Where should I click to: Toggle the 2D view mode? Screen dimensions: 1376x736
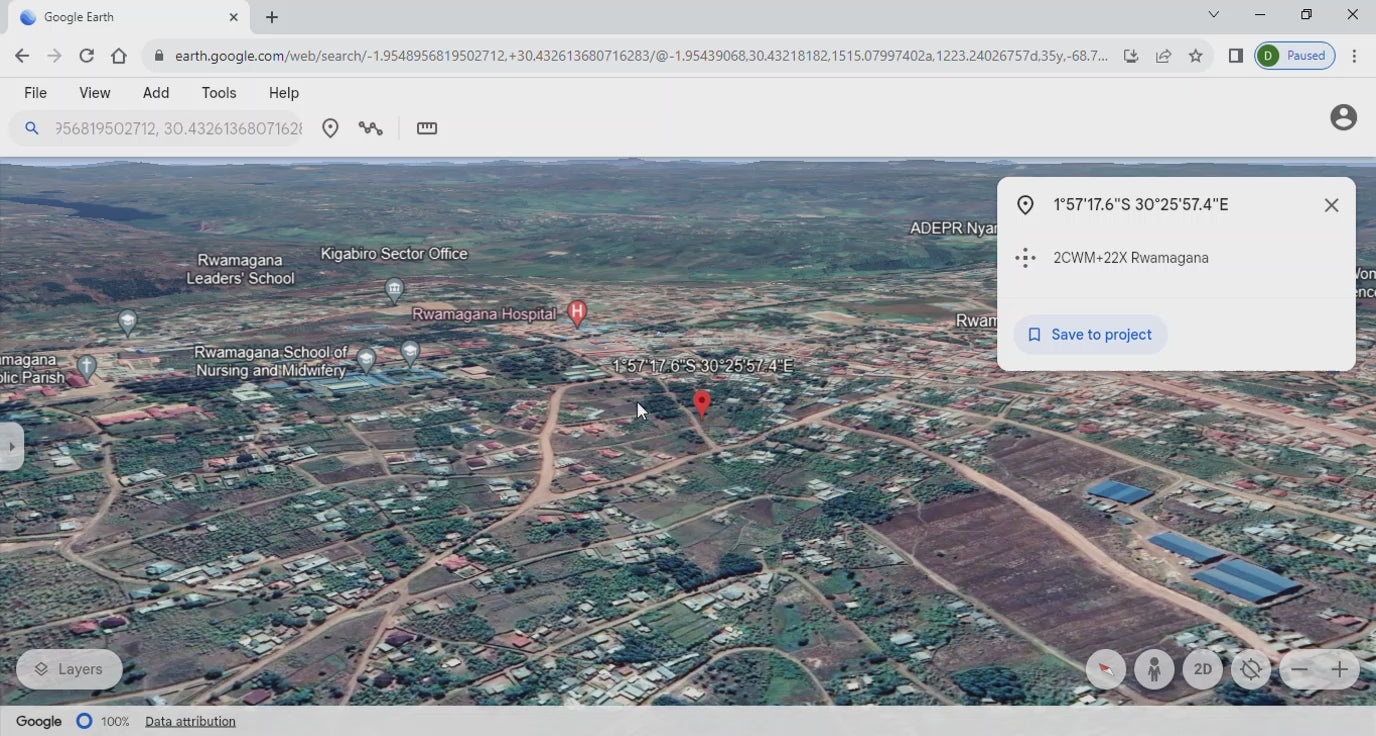[x=1202, y=670]
